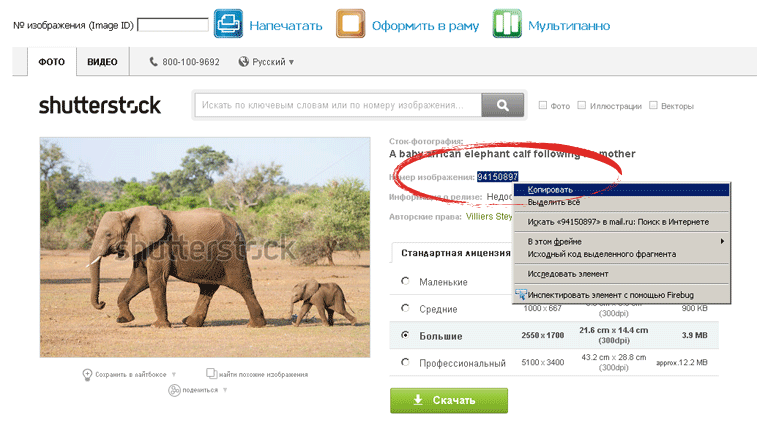The width and height of the screenshot is (757, 423).
Task: Click the green Мультипанно panels icon
Action: [507, 24]
